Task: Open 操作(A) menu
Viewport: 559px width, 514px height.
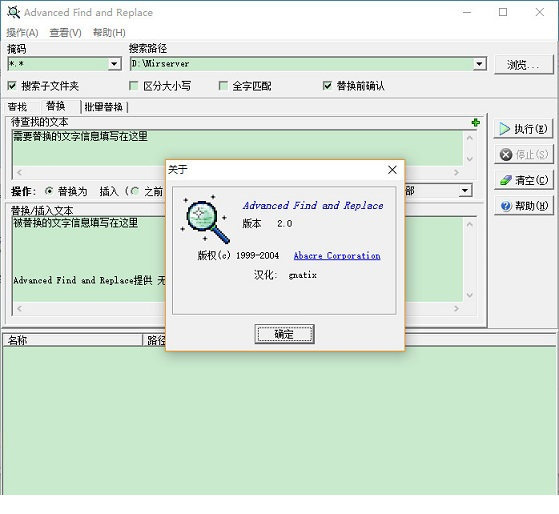Action: click(22, 33)
